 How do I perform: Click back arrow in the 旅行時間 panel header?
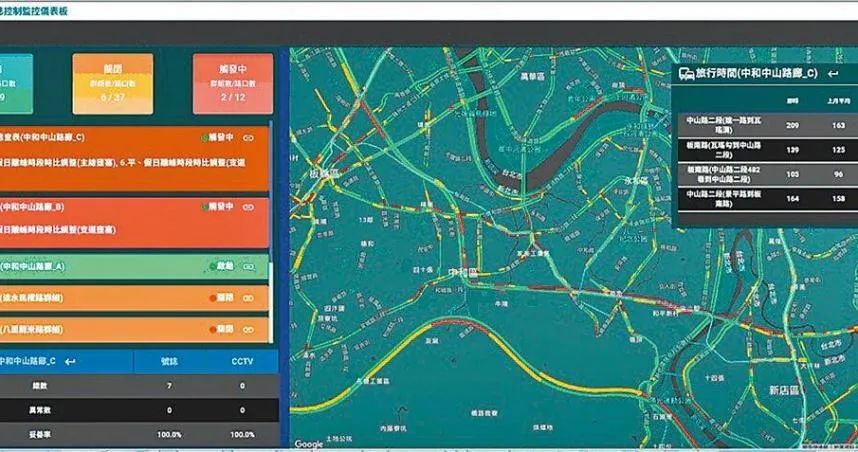tap(833, 74)
